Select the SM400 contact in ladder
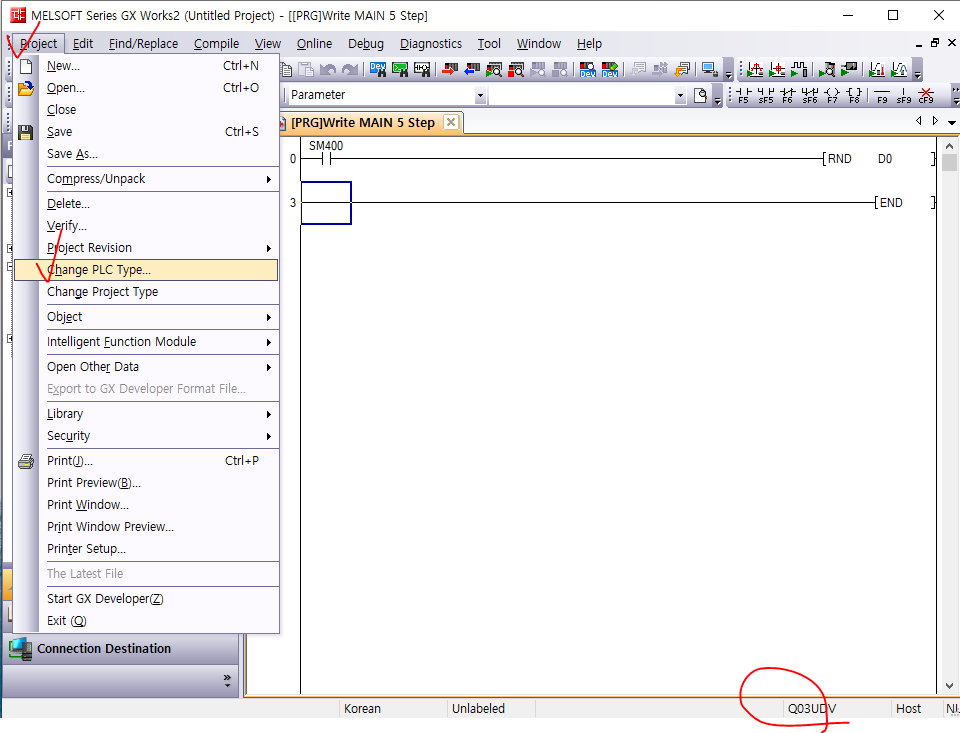This screenshot has height=733, width=960. tap(325, 159)
